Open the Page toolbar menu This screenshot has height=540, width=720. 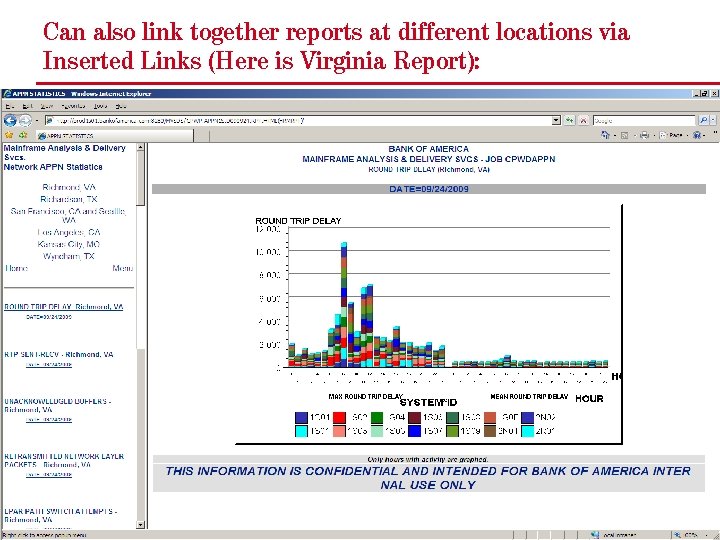672,135
